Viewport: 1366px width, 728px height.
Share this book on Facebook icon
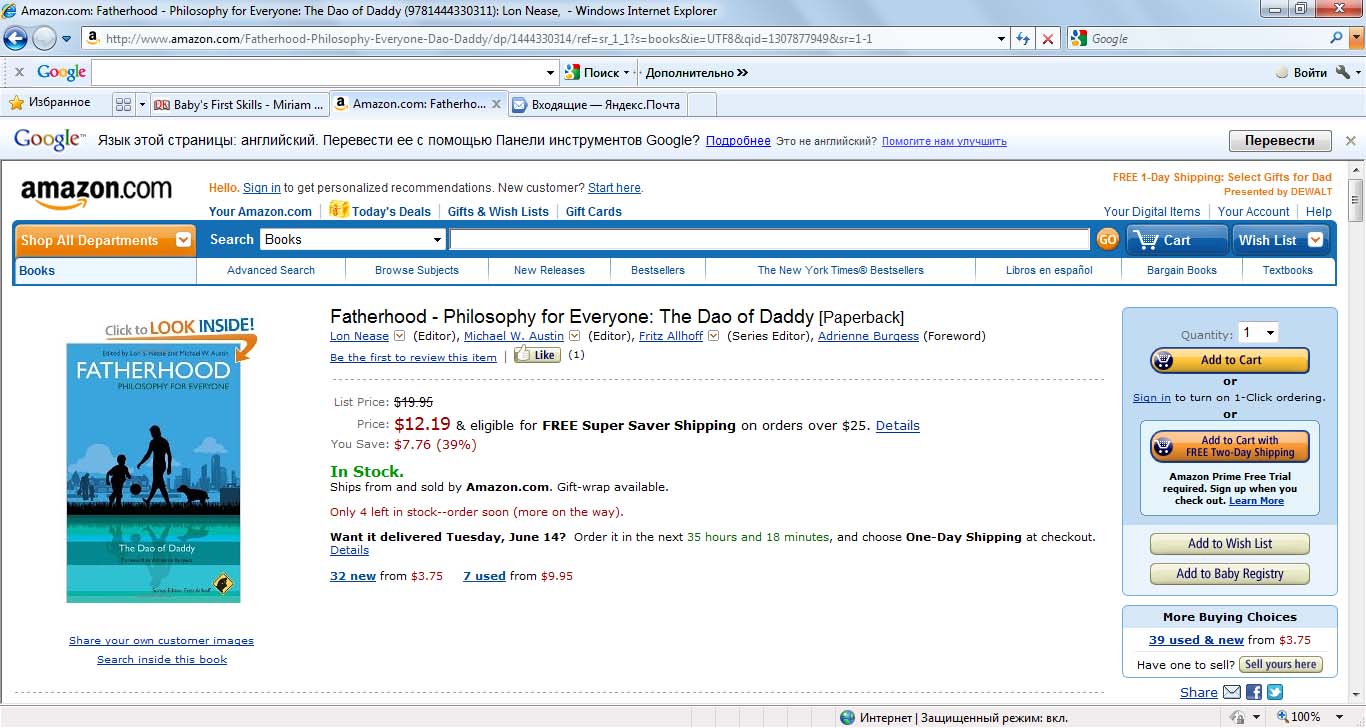[x=1254, y=692]
